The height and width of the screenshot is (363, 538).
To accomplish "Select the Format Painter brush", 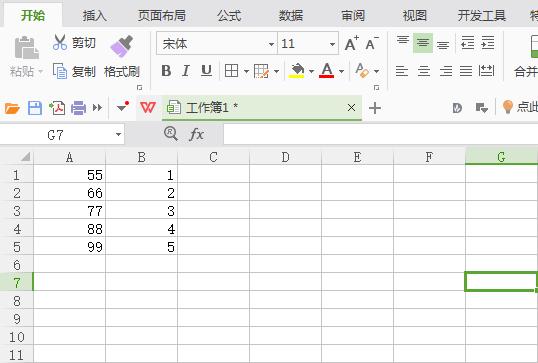I will [x=122, y=46].
